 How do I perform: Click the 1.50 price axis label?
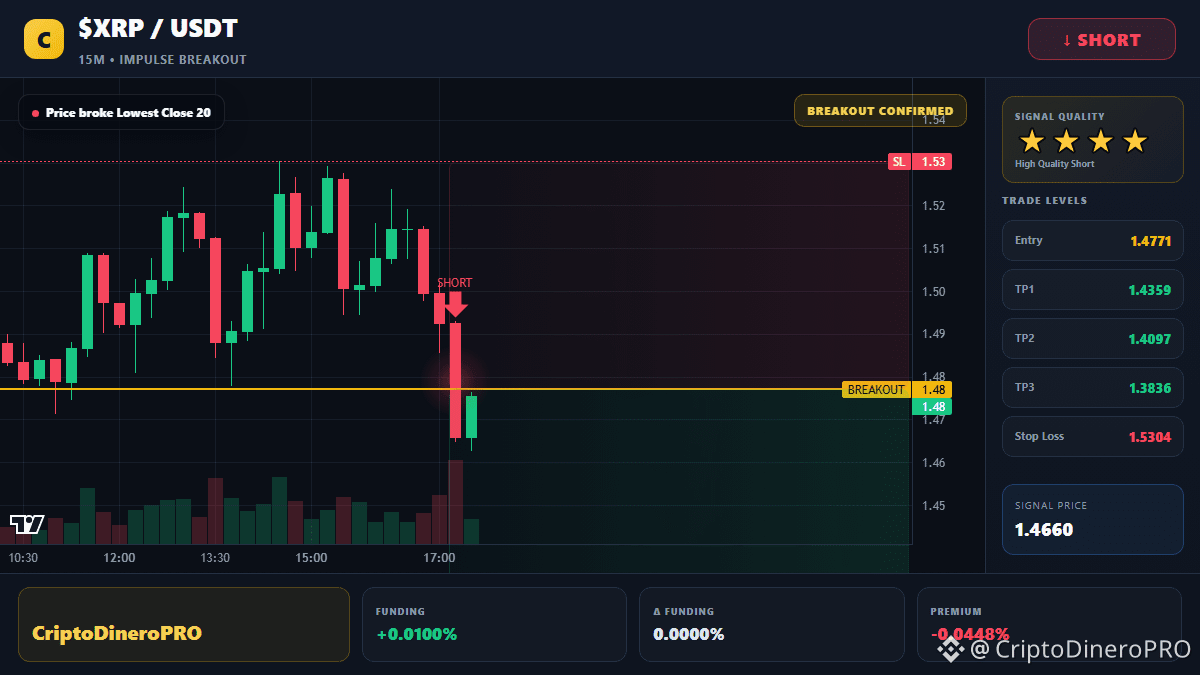933,292
